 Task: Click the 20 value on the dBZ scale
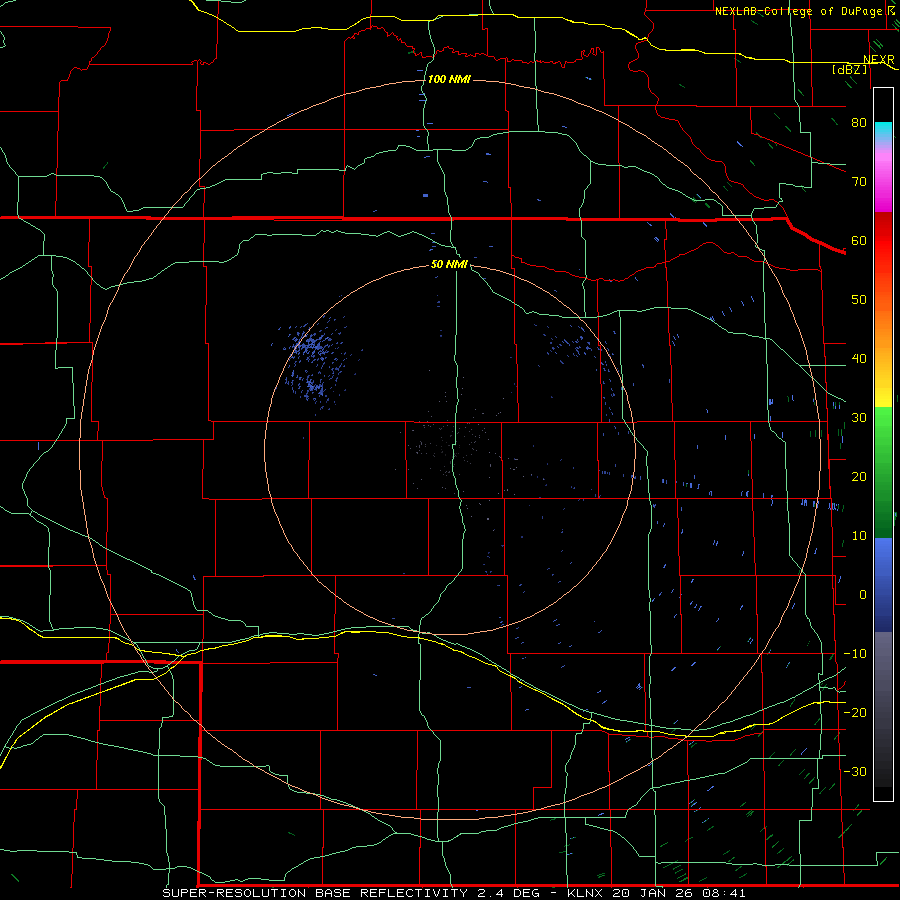point(859,477)
